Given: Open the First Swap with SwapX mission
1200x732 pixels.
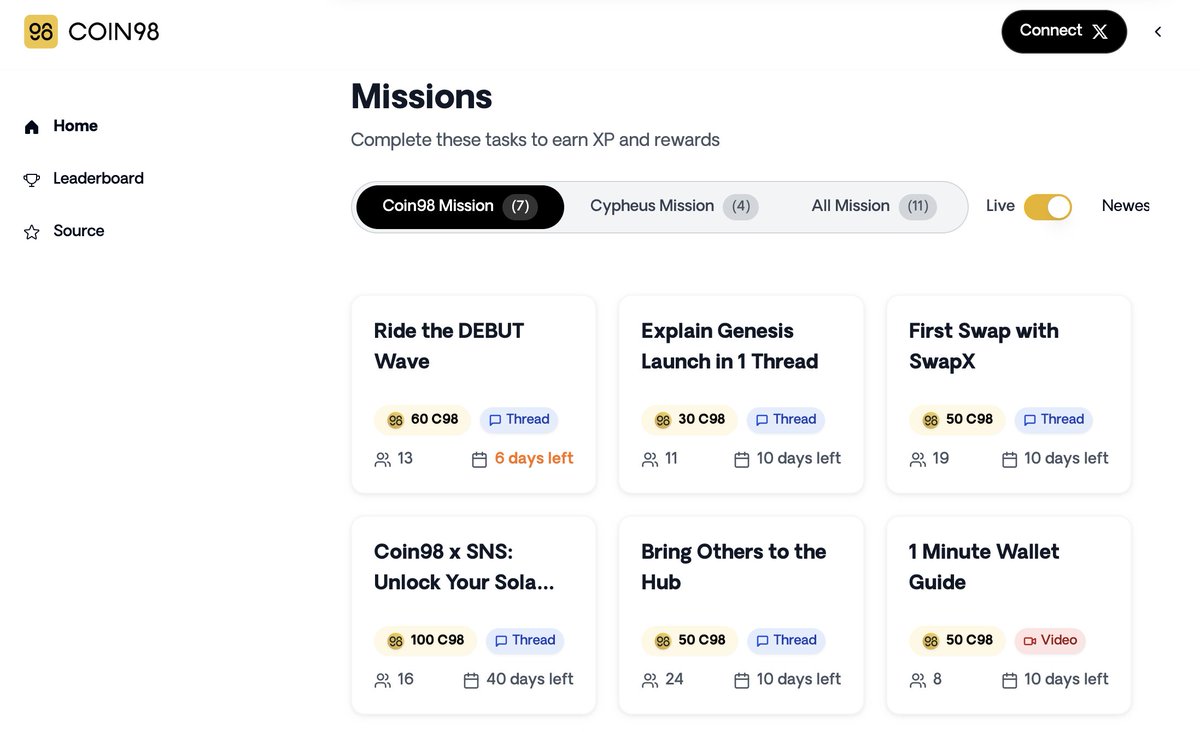Looking at the screenshot, I should tap(1009, 394).
